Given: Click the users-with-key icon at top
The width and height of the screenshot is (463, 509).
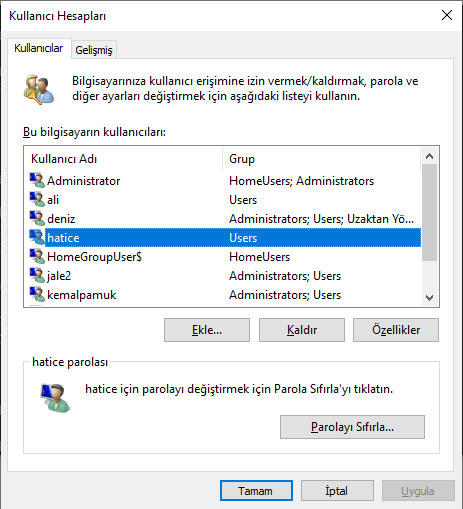Looking at the screenshot, I should [x=39, y=89].
